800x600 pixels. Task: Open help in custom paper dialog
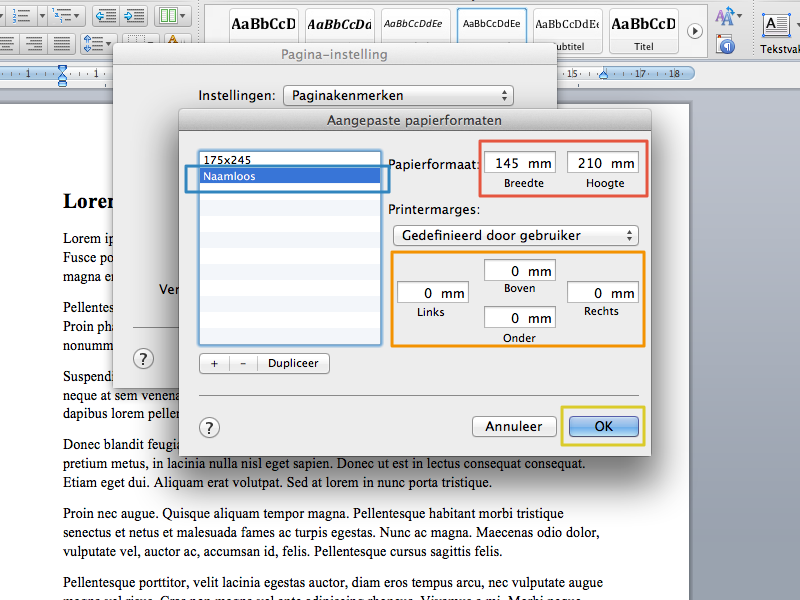tap(209, 428)
